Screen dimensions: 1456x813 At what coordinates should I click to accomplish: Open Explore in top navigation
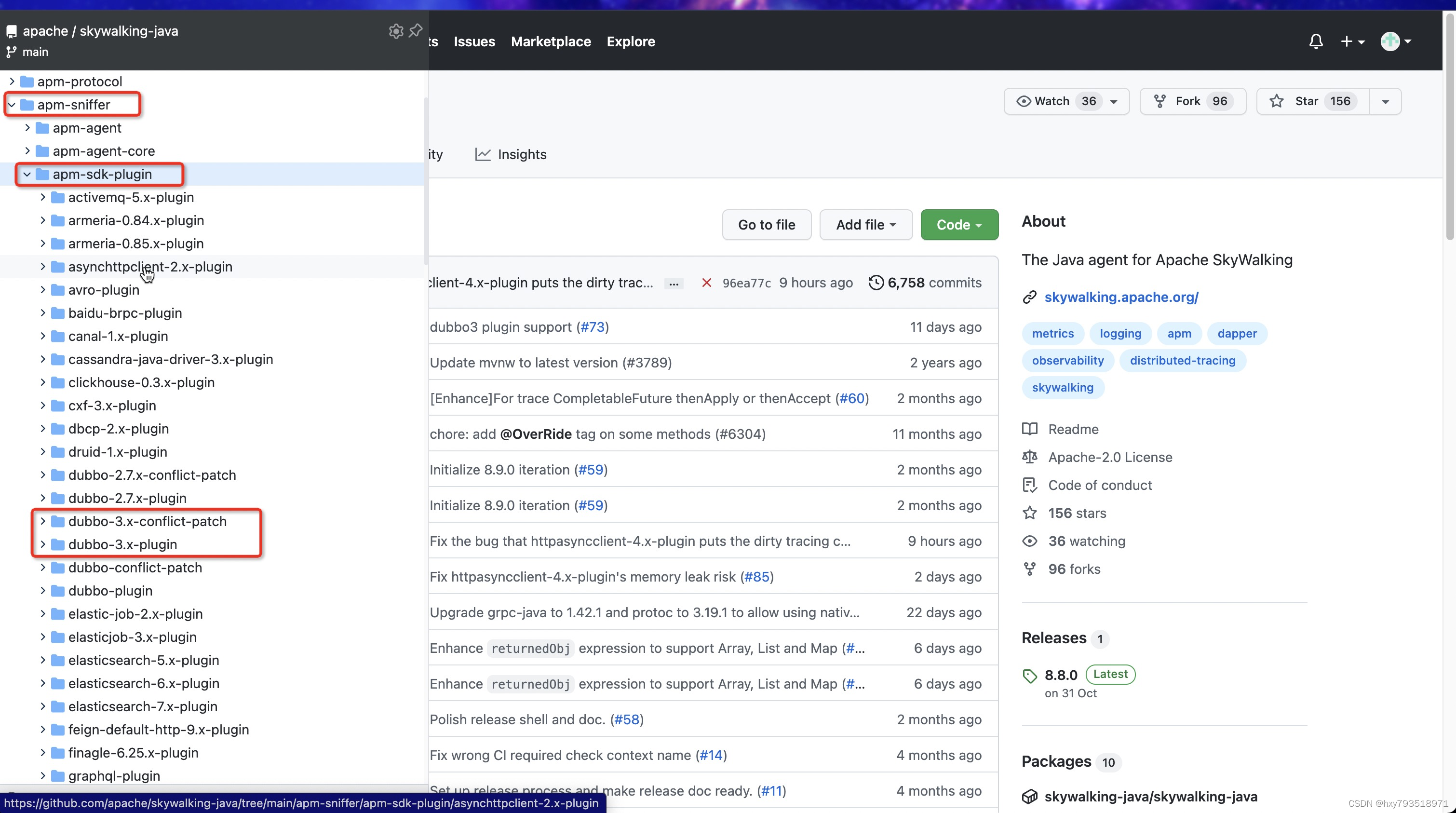[631, 41]
